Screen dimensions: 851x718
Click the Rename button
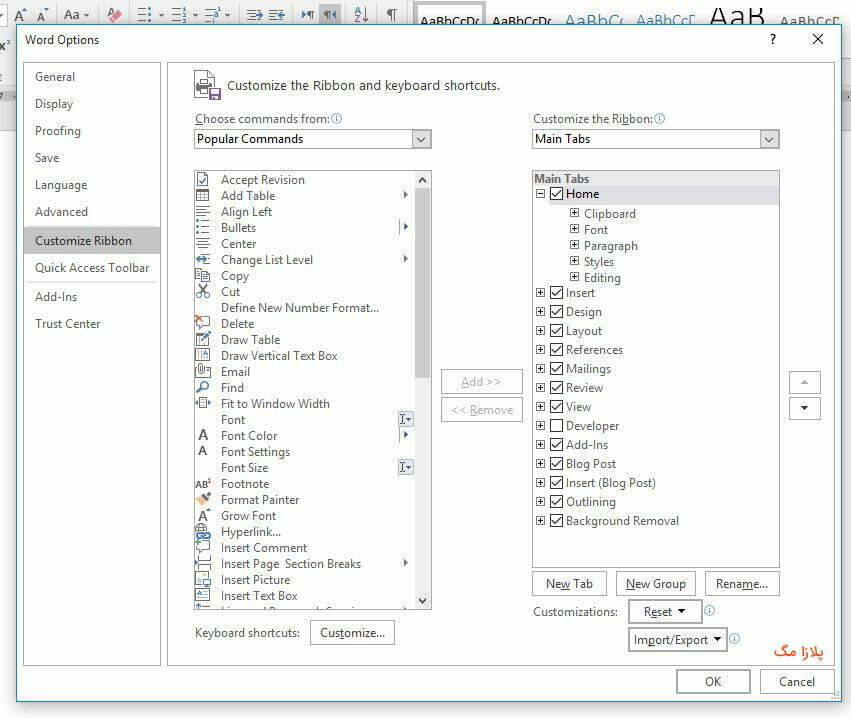click(742, 583)
